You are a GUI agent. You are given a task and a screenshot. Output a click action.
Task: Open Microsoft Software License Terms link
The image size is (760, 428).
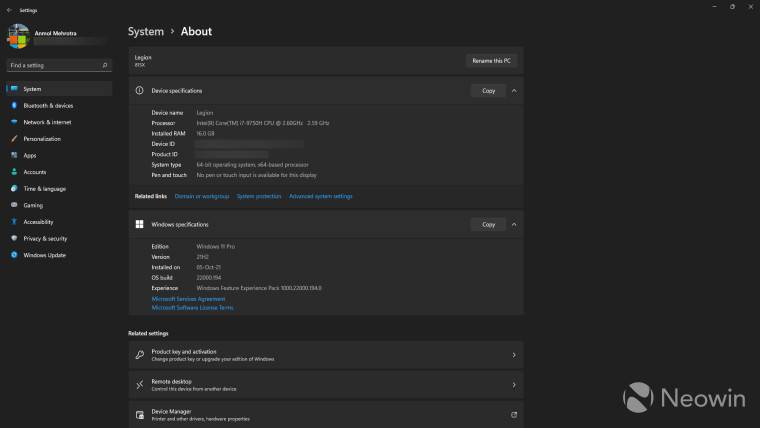192,308
